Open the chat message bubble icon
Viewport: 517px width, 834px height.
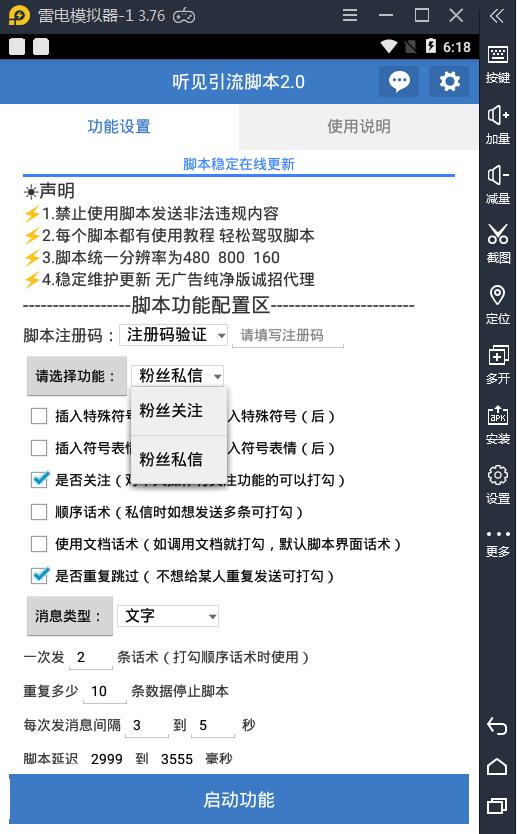[x=399, y=81]
